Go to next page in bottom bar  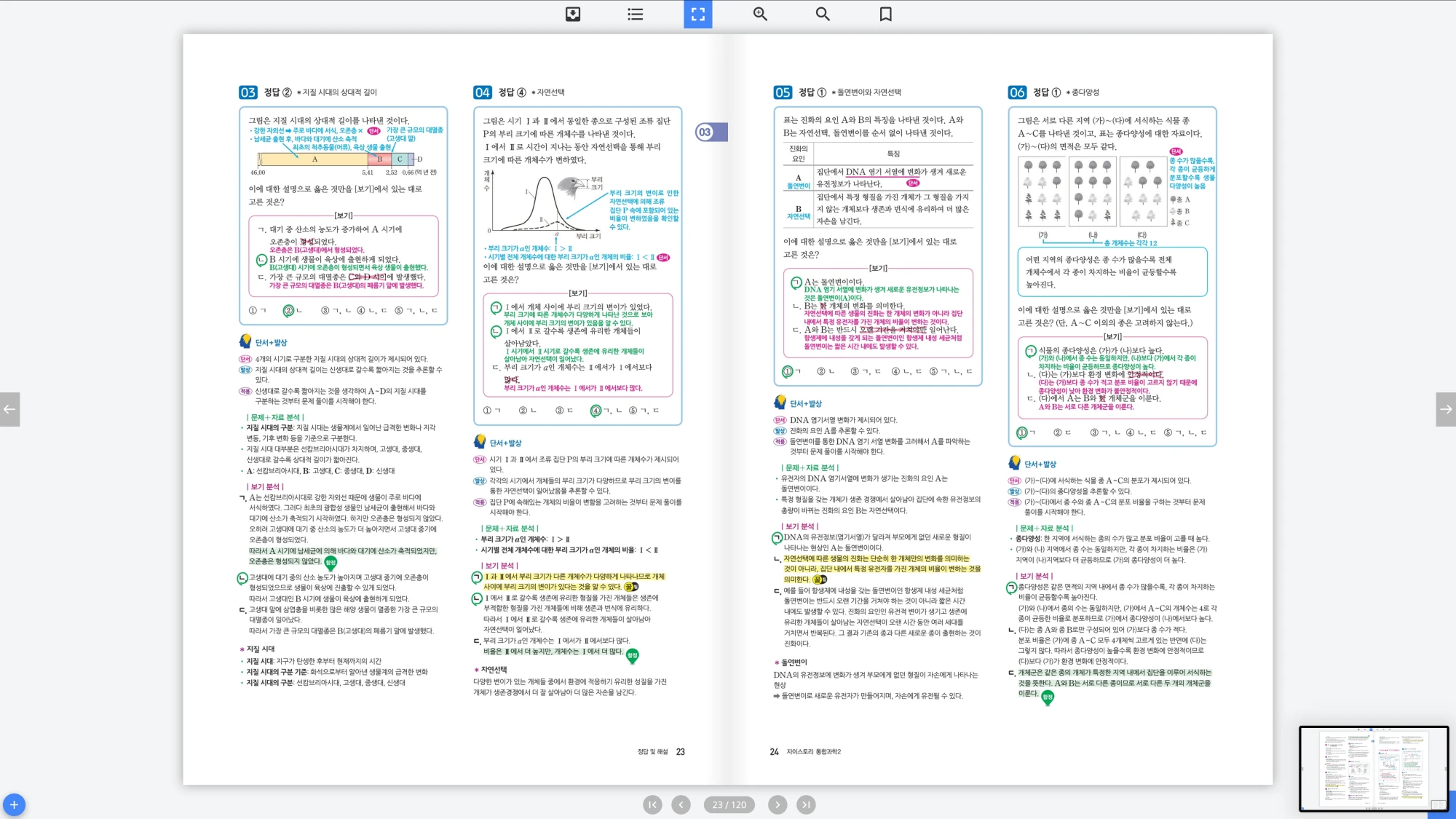tap(778, 804)
